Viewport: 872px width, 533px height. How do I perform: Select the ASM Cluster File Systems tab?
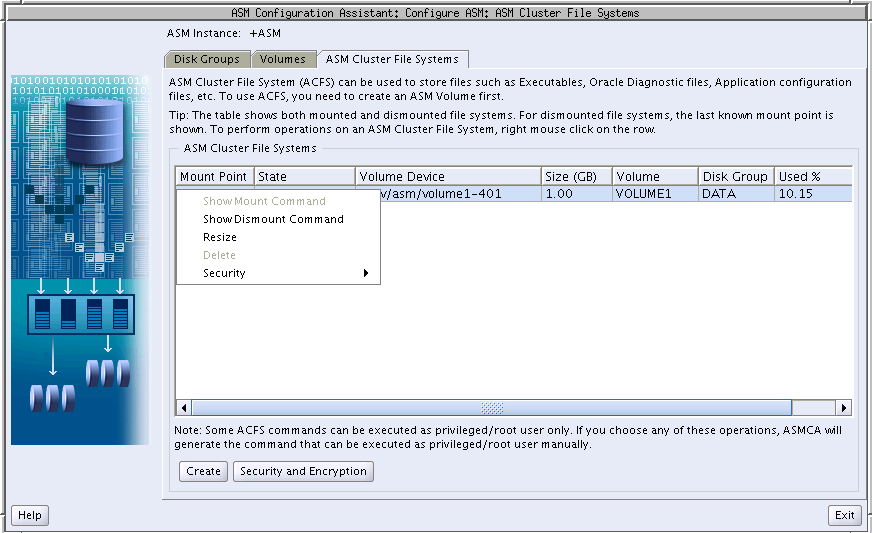(392, 59)
